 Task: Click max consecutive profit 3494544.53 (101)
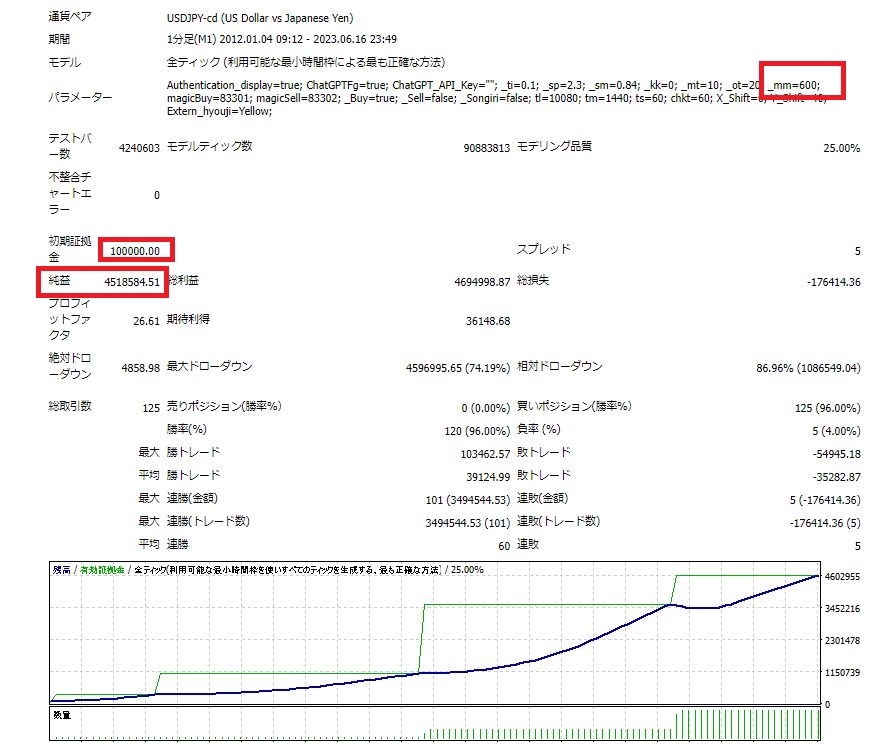pos(468,523)
